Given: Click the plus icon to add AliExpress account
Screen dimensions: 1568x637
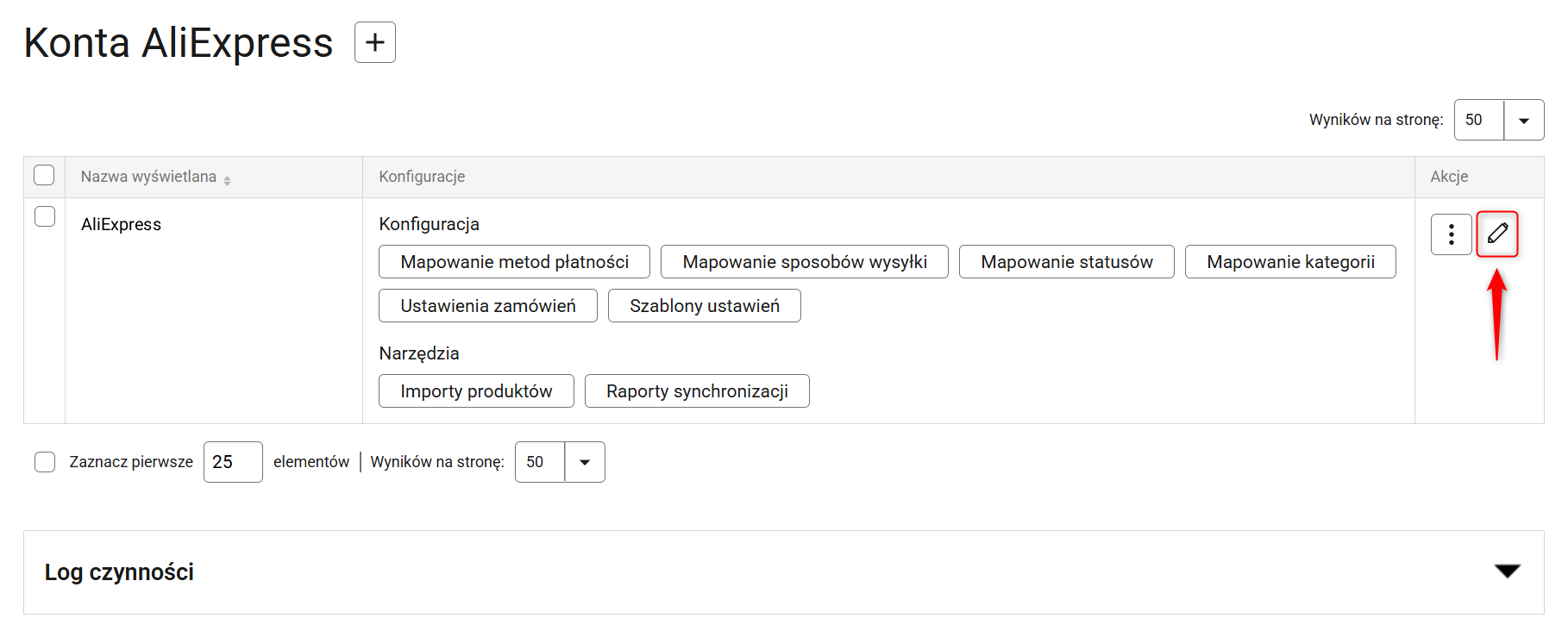Looking at the screenshot, I should [375, 42].
